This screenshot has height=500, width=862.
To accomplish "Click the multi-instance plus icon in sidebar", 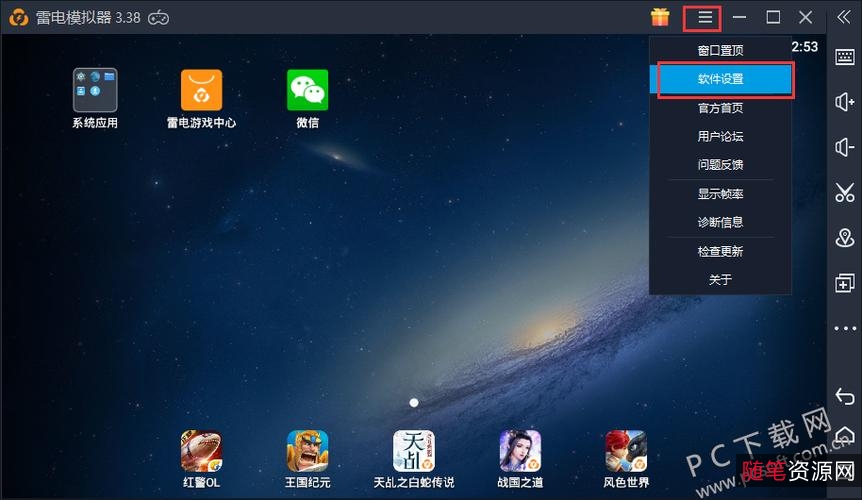I will tap(845, 283).
